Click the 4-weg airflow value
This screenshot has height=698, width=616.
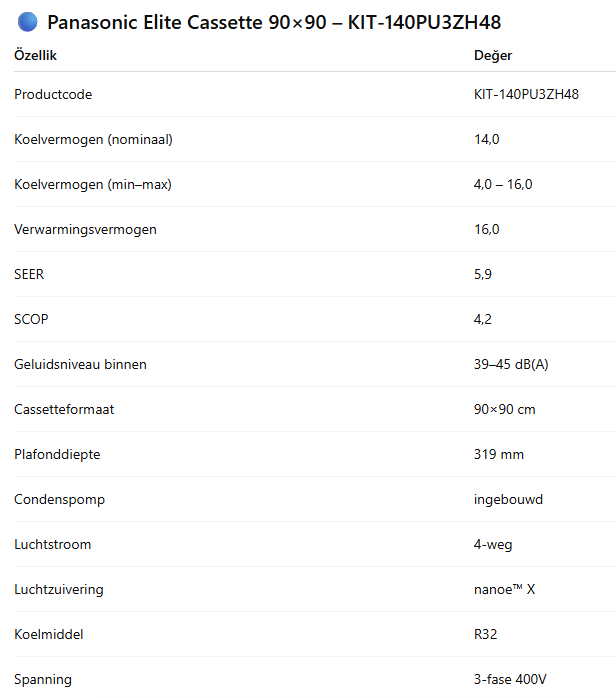point(493,544)
